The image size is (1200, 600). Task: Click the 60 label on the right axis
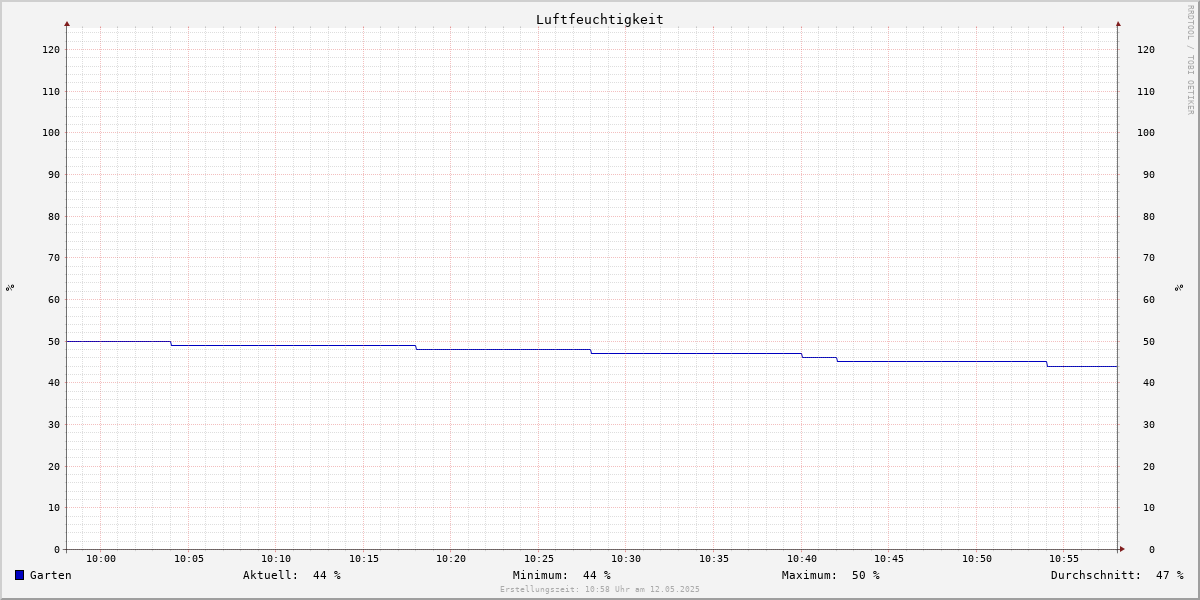tap(1149, 300)
